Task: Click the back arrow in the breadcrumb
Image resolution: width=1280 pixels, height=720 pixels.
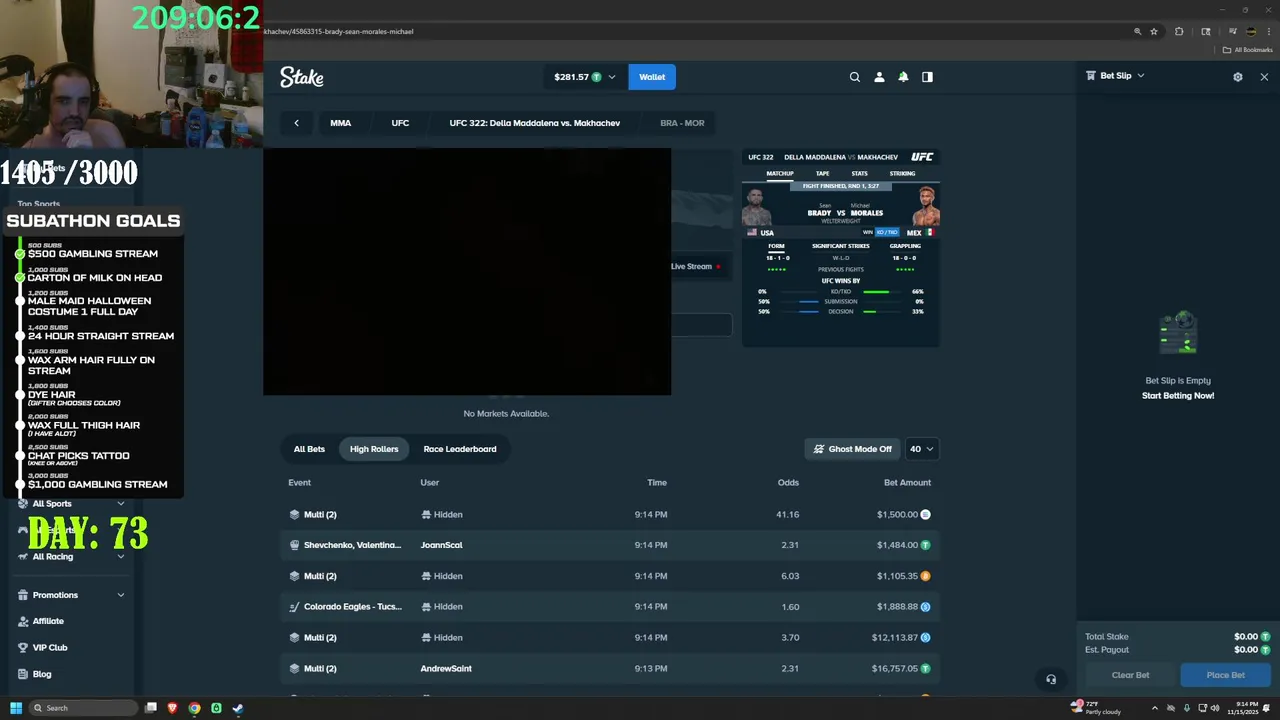Action: point(296,123)
